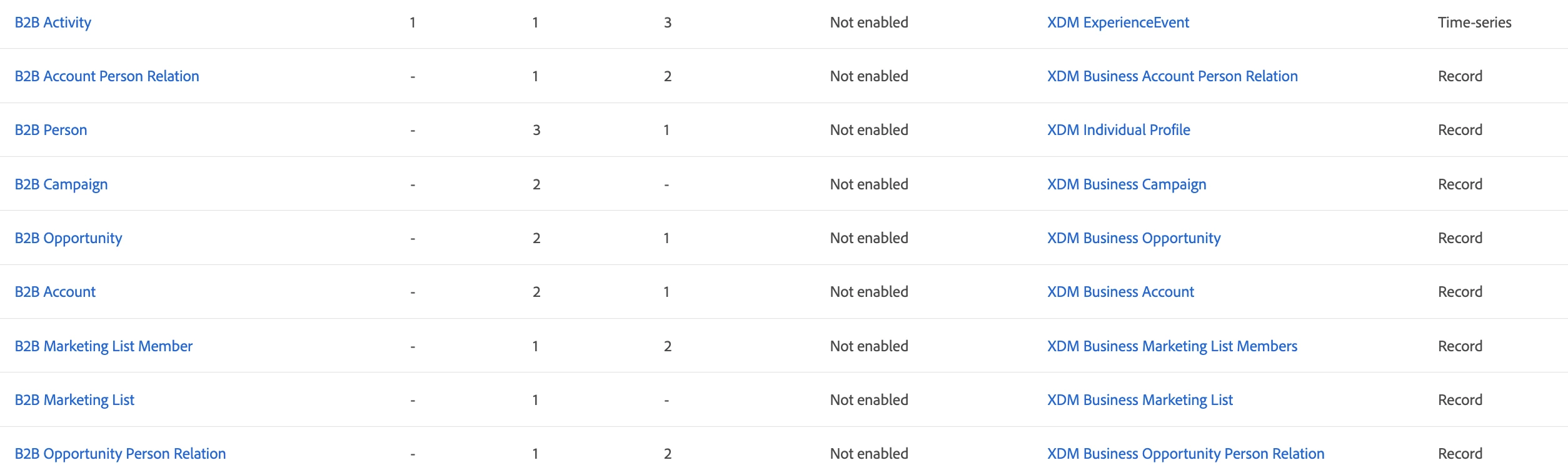The height and width of the screenshot is (475, 1568).
Task: Open the B2B Opportunity schema
Action: click(x=69, y=238)
